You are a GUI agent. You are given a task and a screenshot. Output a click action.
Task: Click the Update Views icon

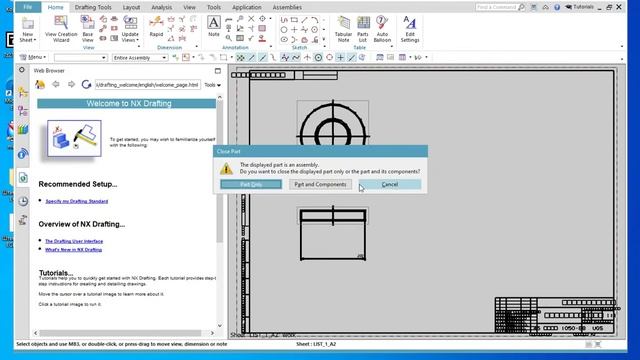click(x=130, y=23)
